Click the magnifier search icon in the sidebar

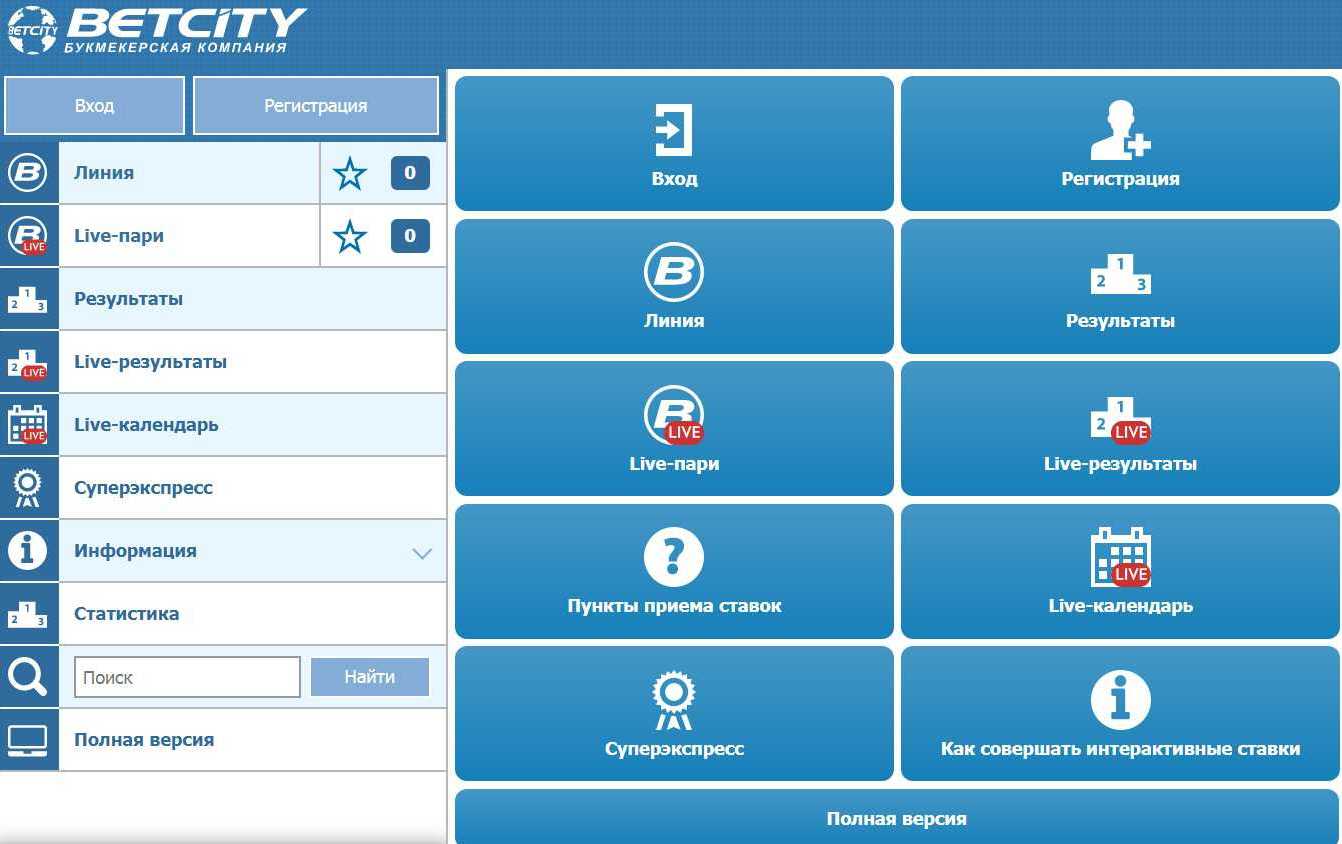pos(28,677)
